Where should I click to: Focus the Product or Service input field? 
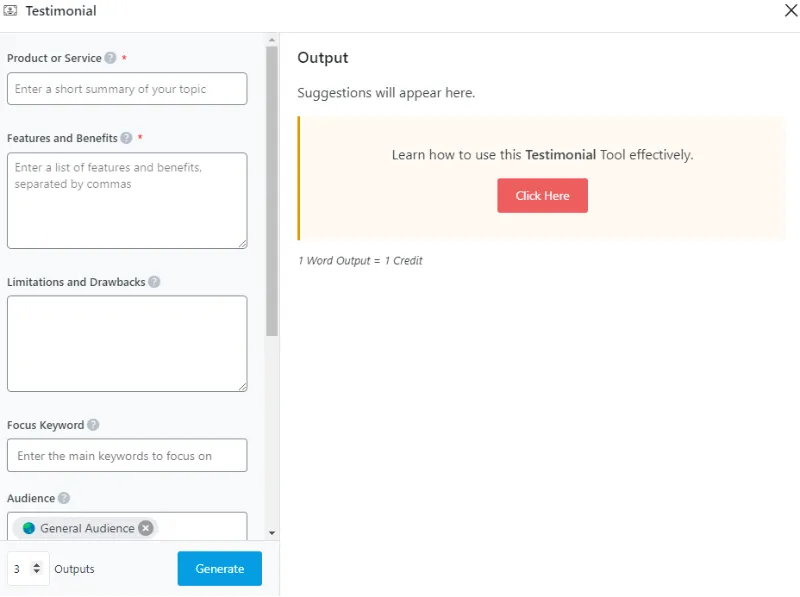[127, 89]
